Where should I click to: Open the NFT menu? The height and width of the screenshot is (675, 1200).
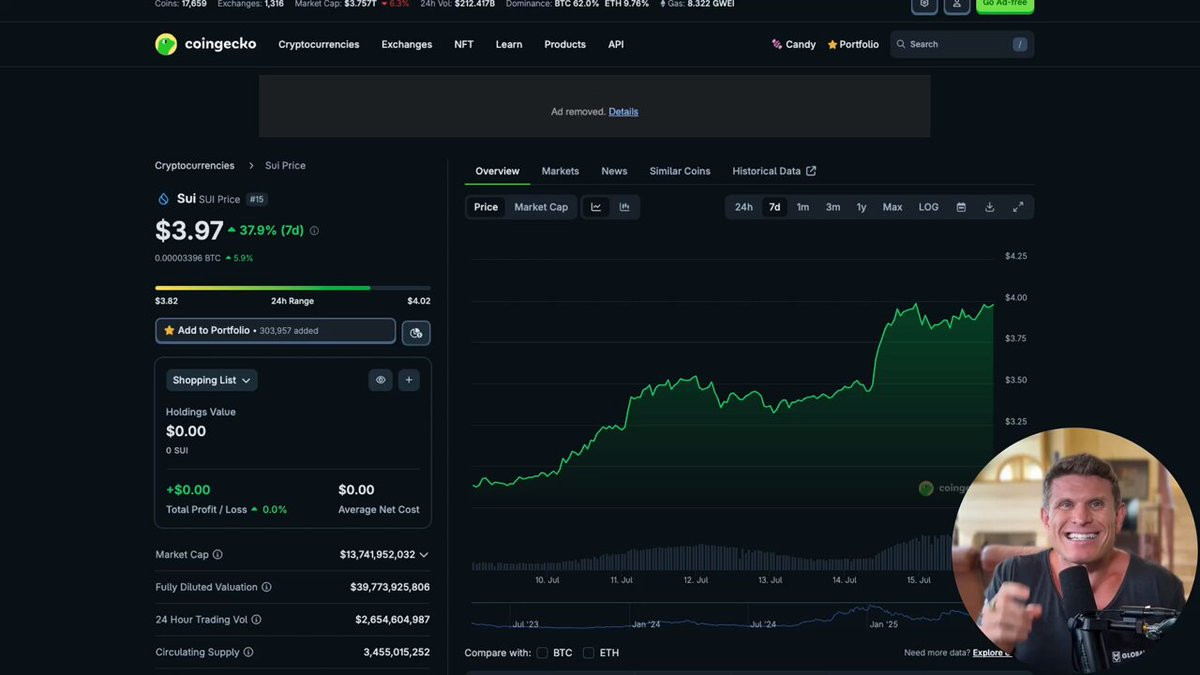coord(464,44)
